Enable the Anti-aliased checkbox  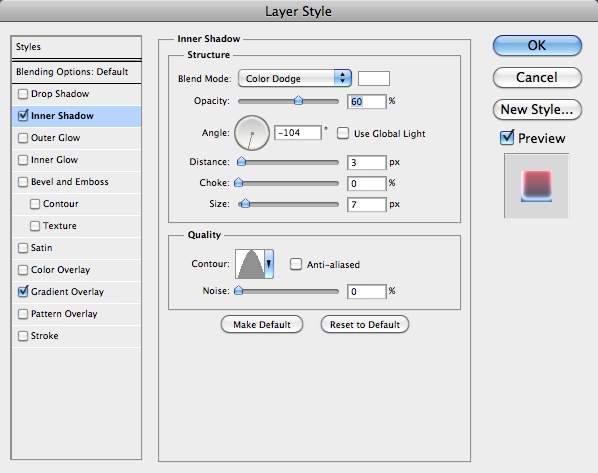pos(296,264)
